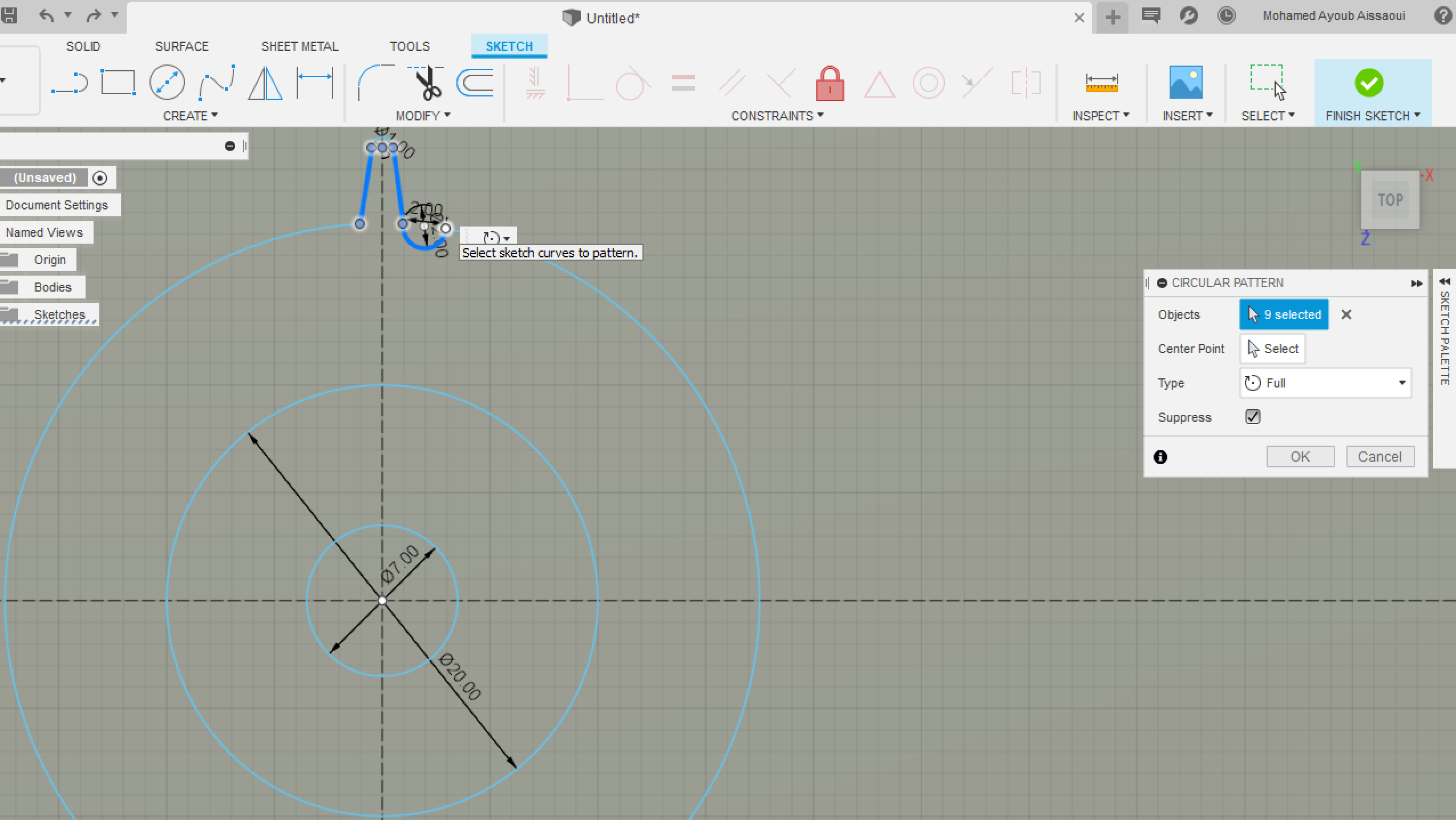Expand the CONSTRAINTS dropdown menu
This screenshot has width=1456, height=820.
pos(777,116)
